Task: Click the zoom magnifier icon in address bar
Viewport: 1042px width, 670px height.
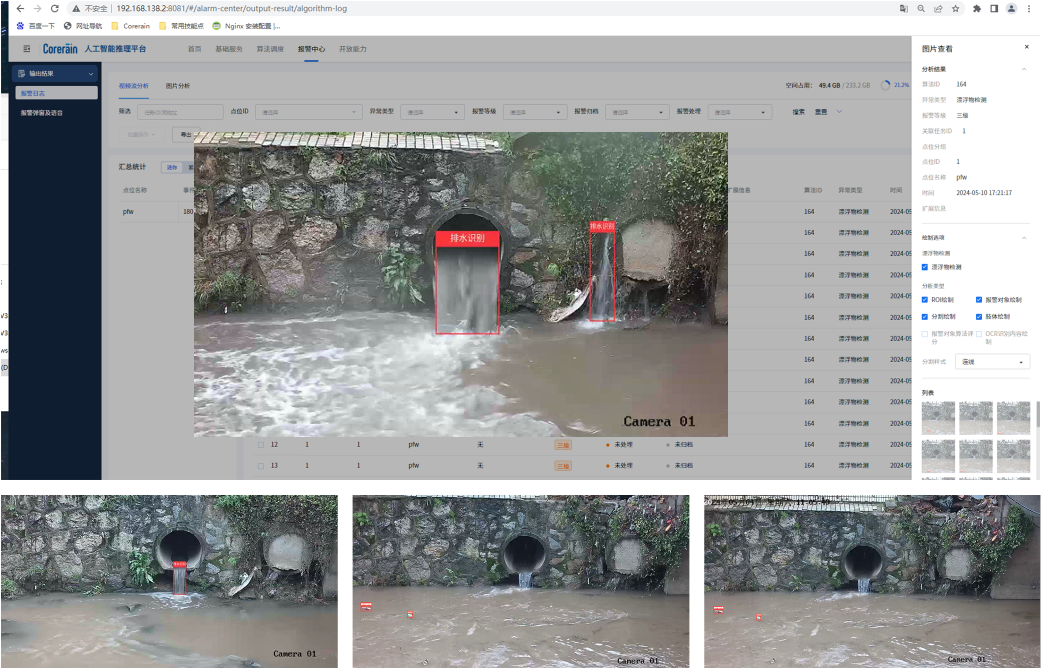Action: [921, 8]
